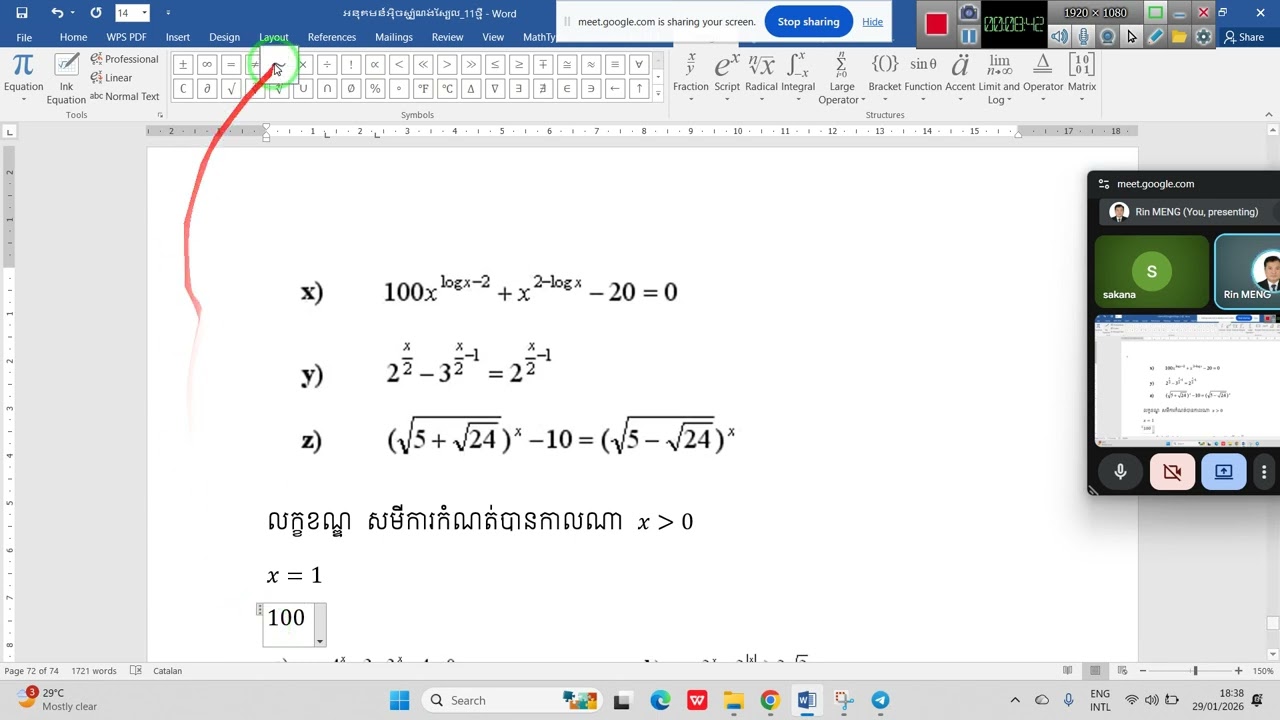Open the Matrix structures dropdown
This screenshot has height=720, width=1280.
click(1082, 79)
